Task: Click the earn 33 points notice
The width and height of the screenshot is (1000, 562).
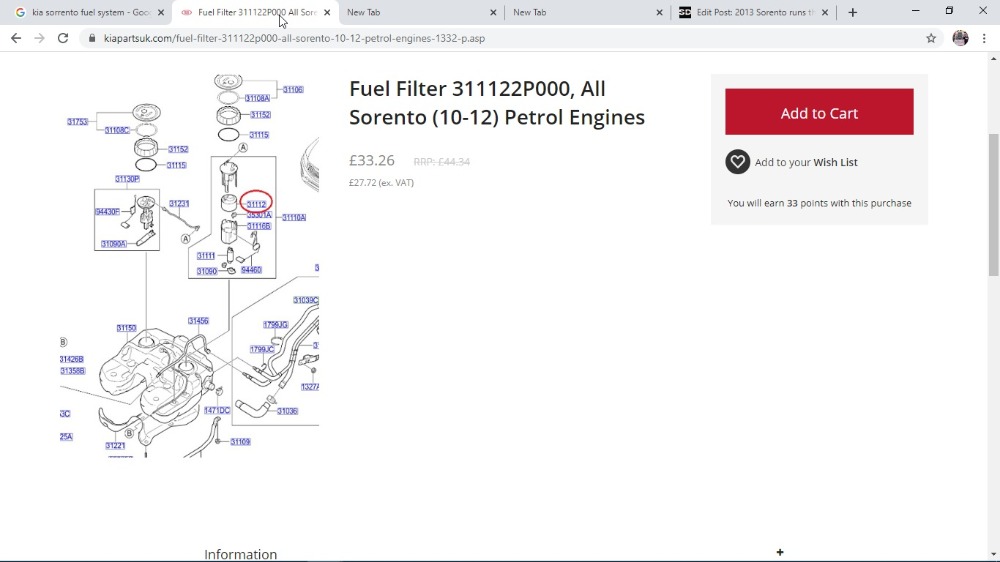Action: (x=819, y=203)
